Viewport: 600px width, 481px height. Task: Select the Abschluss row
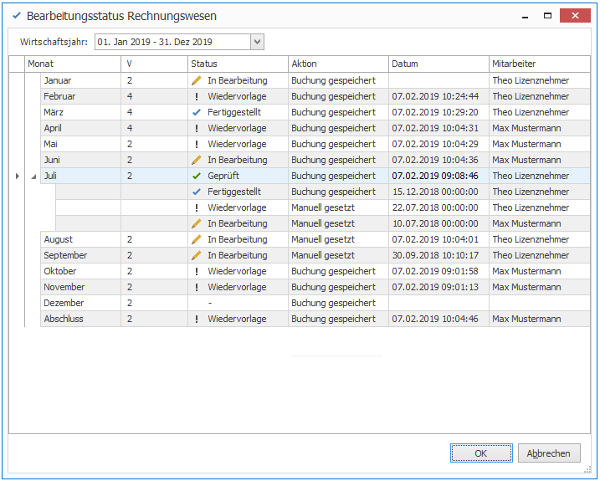tap(315, 319)
